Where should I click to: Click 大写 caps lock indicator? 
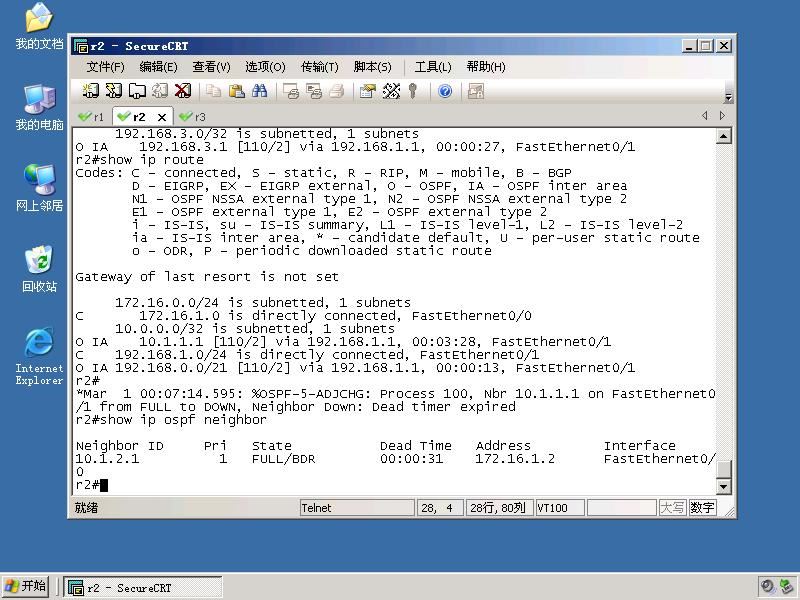tap(672, 508)
